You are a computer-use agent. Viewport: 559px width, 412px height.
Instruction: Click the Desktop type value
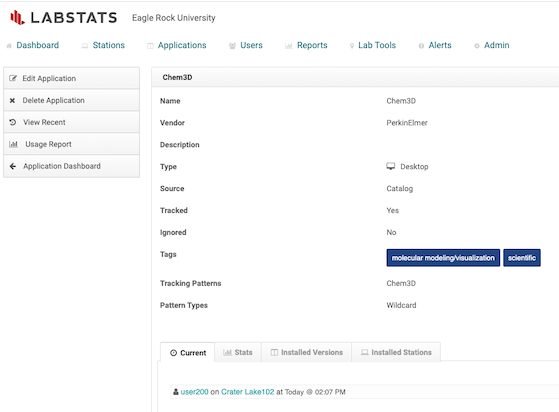point(414,166)
